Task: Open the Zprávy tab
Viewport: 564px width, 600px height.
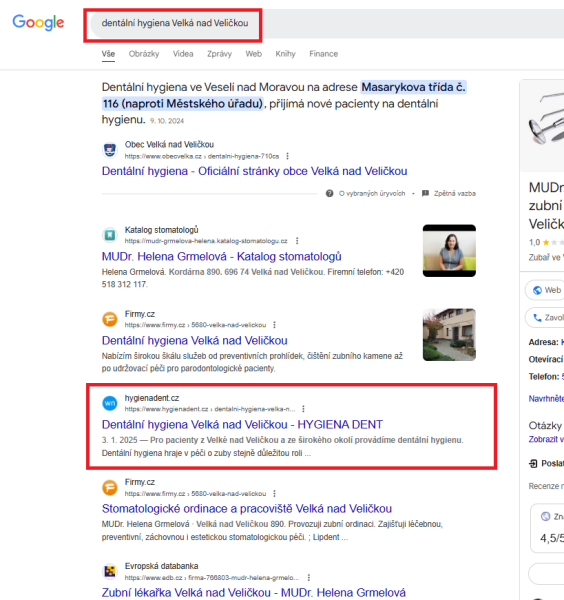Action: click(x=219, y=54)
